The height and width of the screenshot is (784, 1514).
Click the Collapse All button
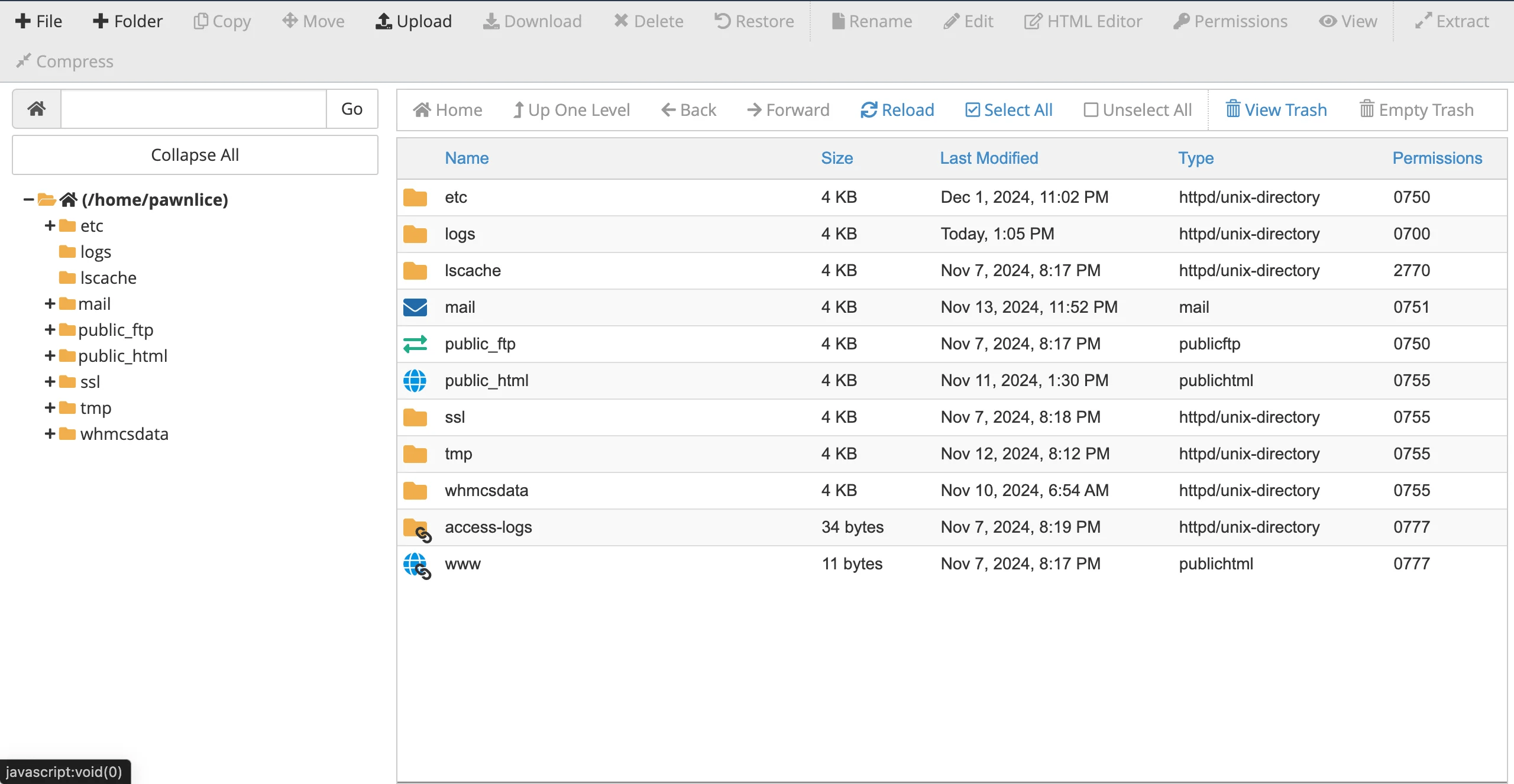point(195,155)
